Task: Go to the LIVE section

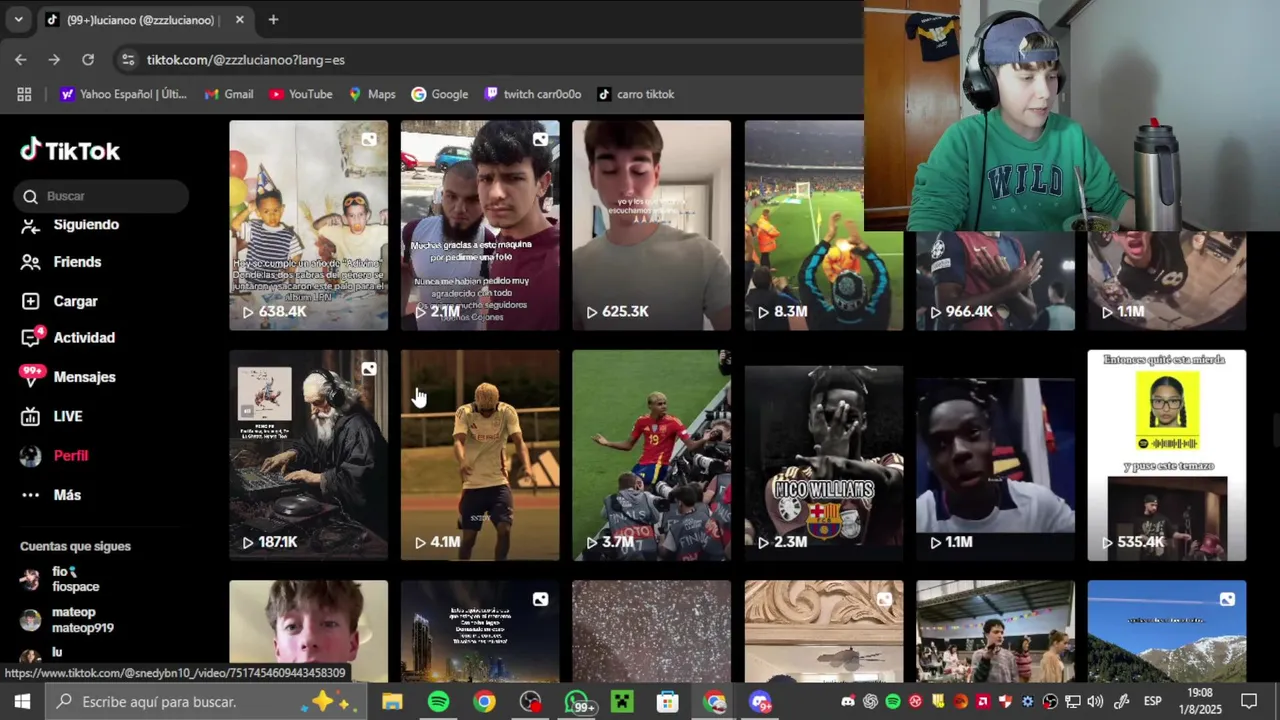Action: pyautogui.click(x=68, y=416)
